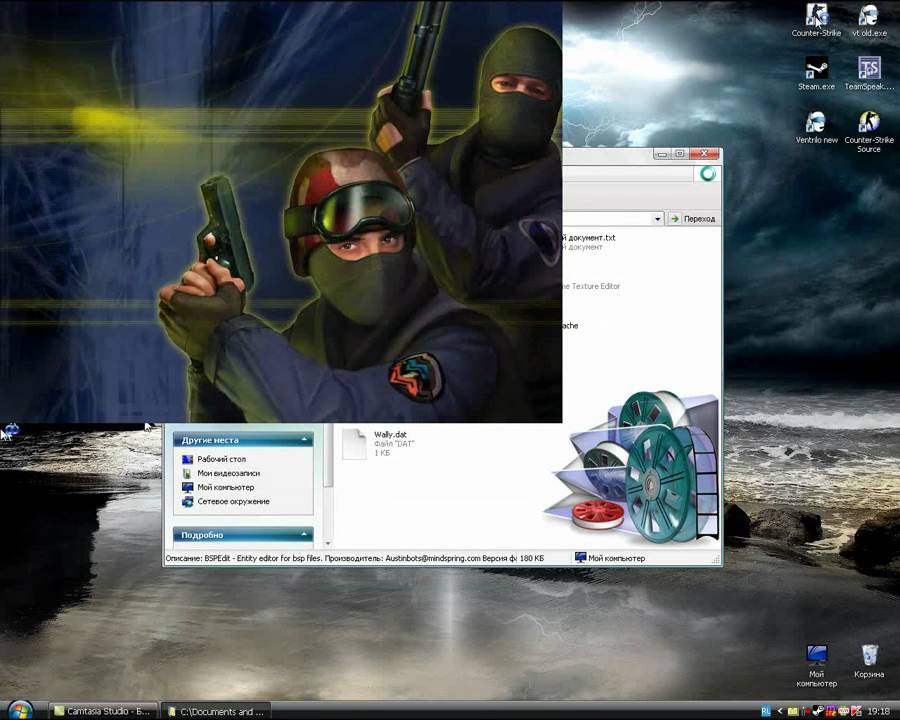The height and width of the screenshot is (720, 900).
Task: Select the Wally.dat file name
Action: point(390,435)
